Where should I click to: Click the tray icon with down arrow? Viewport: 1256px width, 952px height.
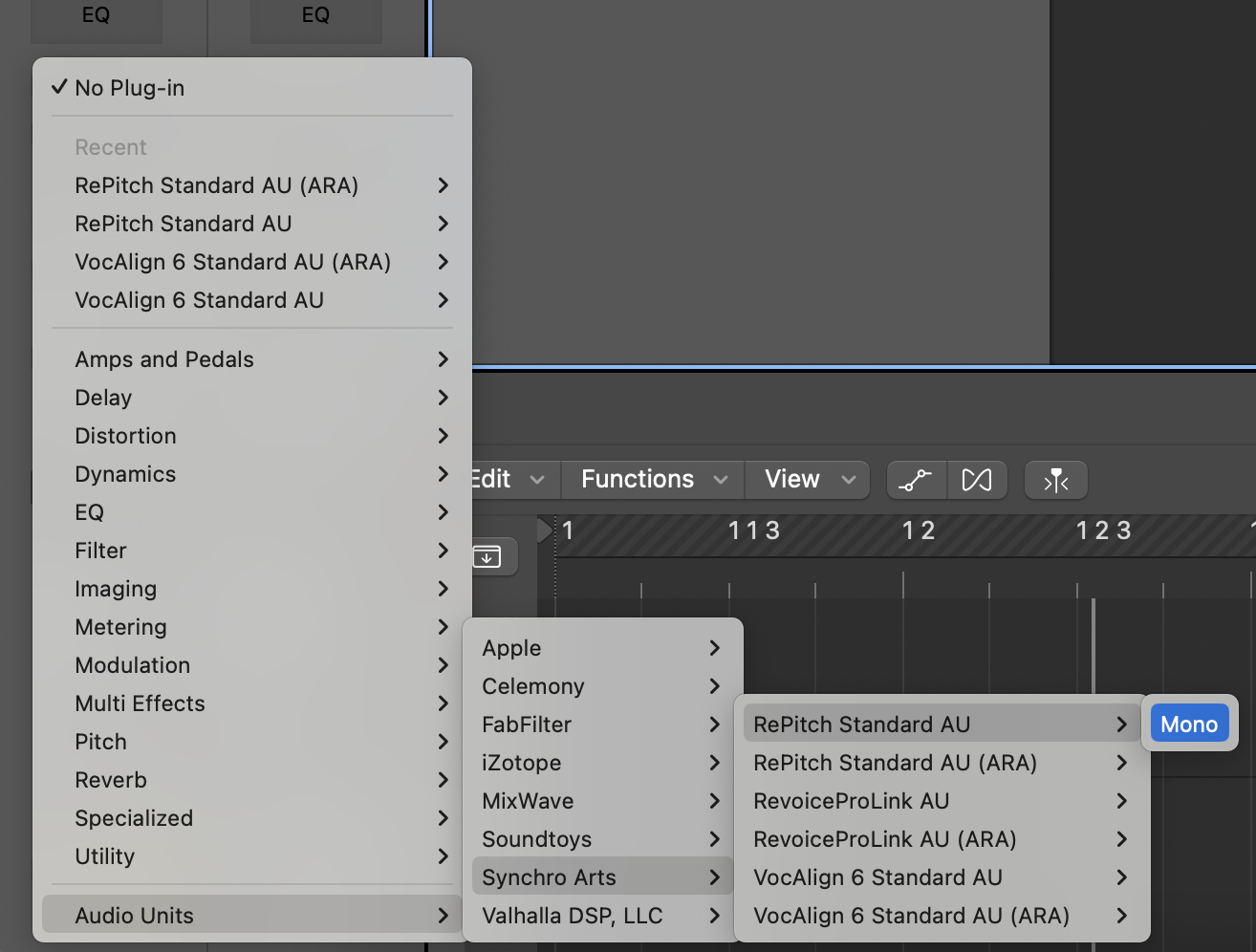(487, 556)
